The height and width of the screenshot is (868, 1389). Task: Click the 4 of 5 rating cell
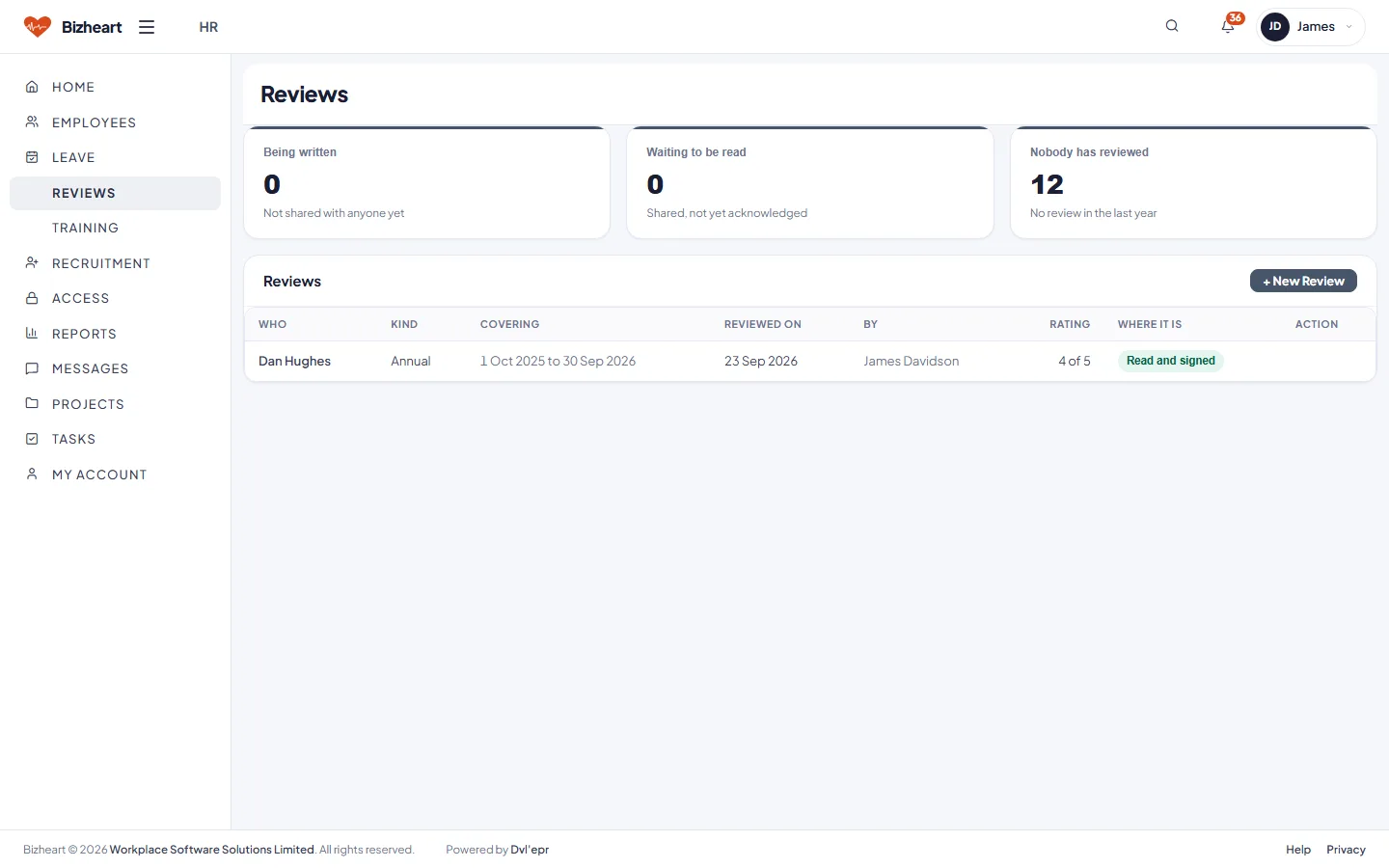(1075, 361)
